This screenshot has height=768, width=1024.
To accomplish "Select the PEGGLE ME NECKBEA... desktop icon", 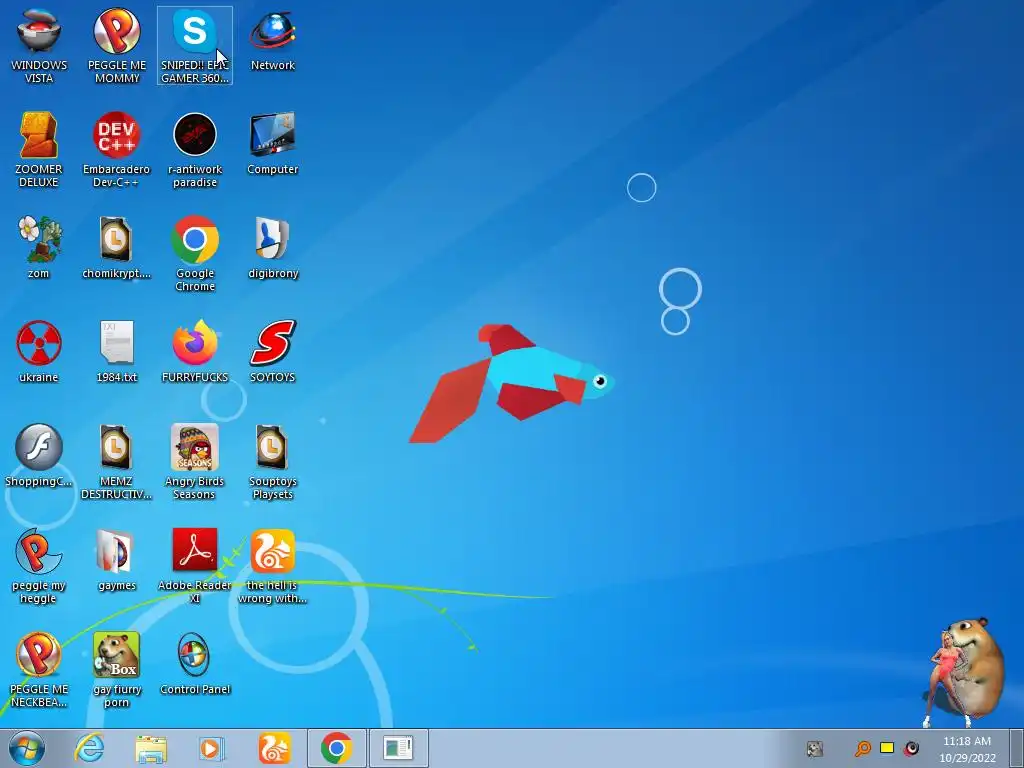I will [x=39, y=671].
